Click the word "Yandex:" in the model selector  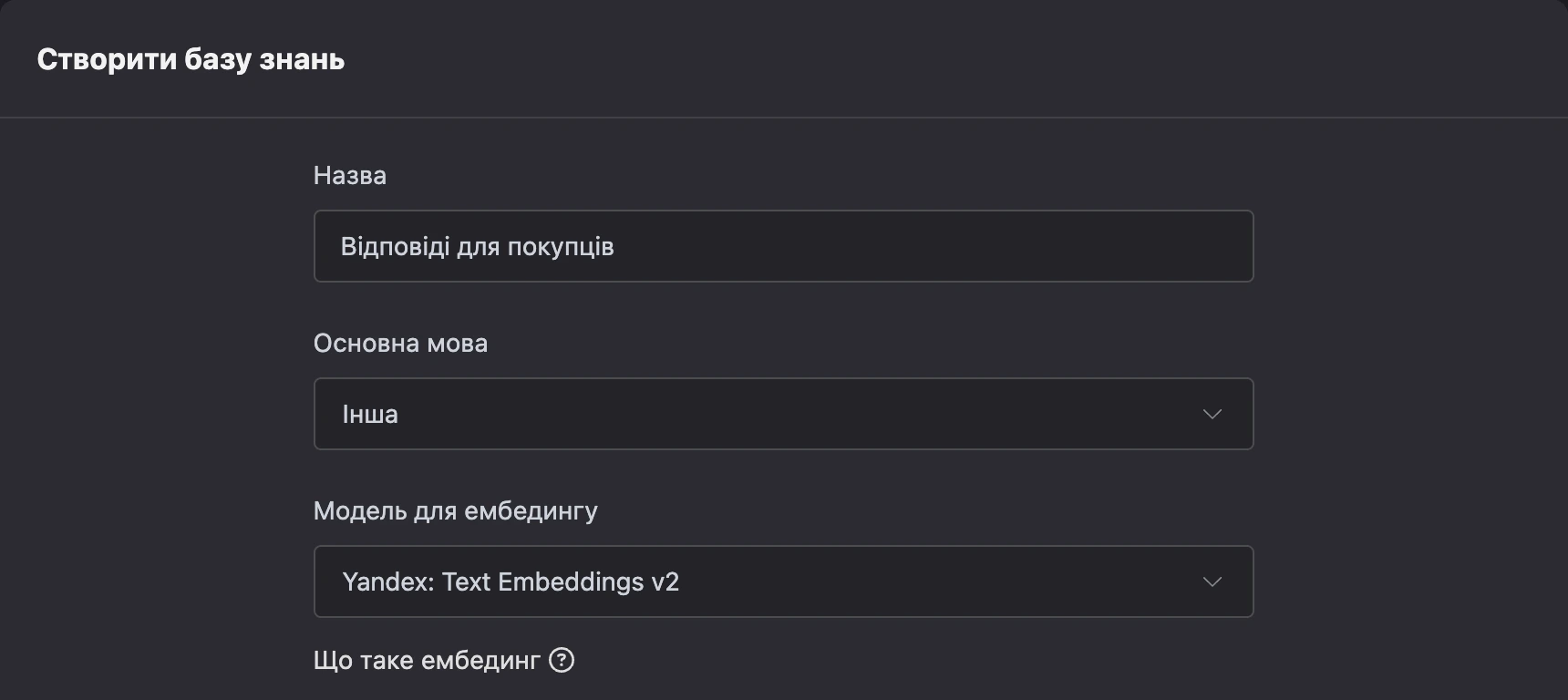click(388, 582)
